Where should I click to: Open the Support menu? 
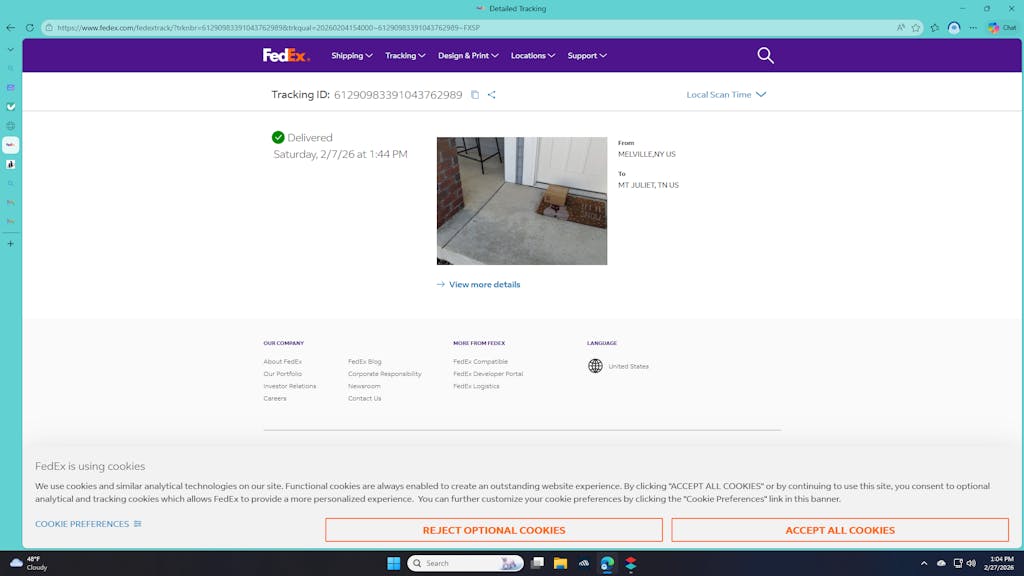pyautogui.click(x=587, y=56)
